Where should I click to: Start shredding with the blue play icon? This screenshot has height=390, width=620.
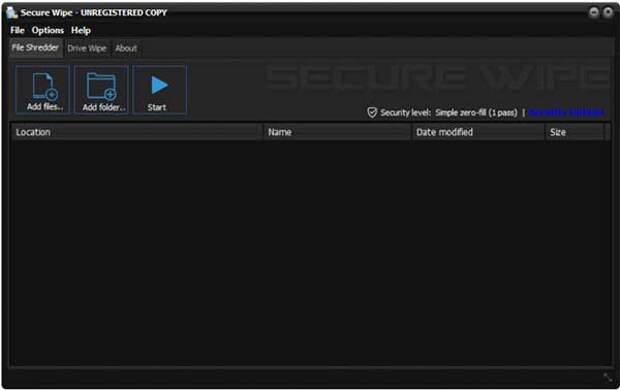tap(159, 90)
